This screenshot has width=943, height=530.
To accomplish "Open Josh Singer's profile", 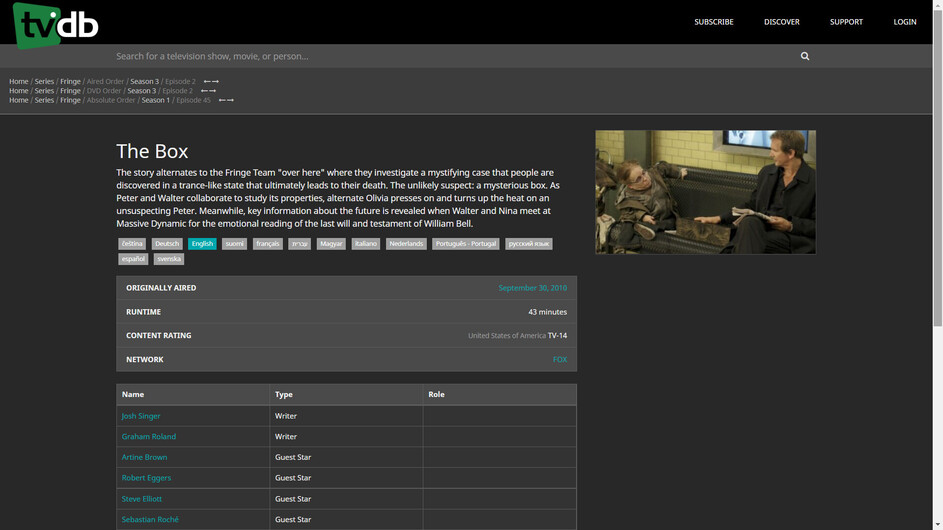I will (x=141, y=416).
